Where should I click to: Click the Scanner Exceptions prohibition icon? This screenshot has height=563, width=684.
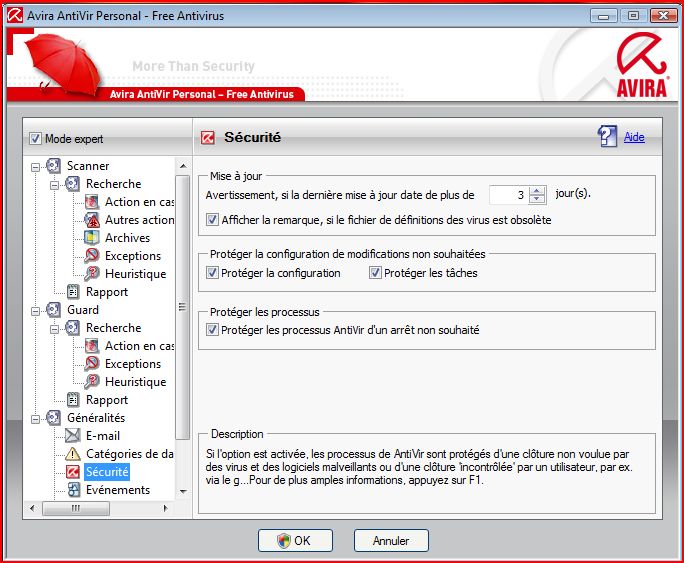click(x=92, y=256)
